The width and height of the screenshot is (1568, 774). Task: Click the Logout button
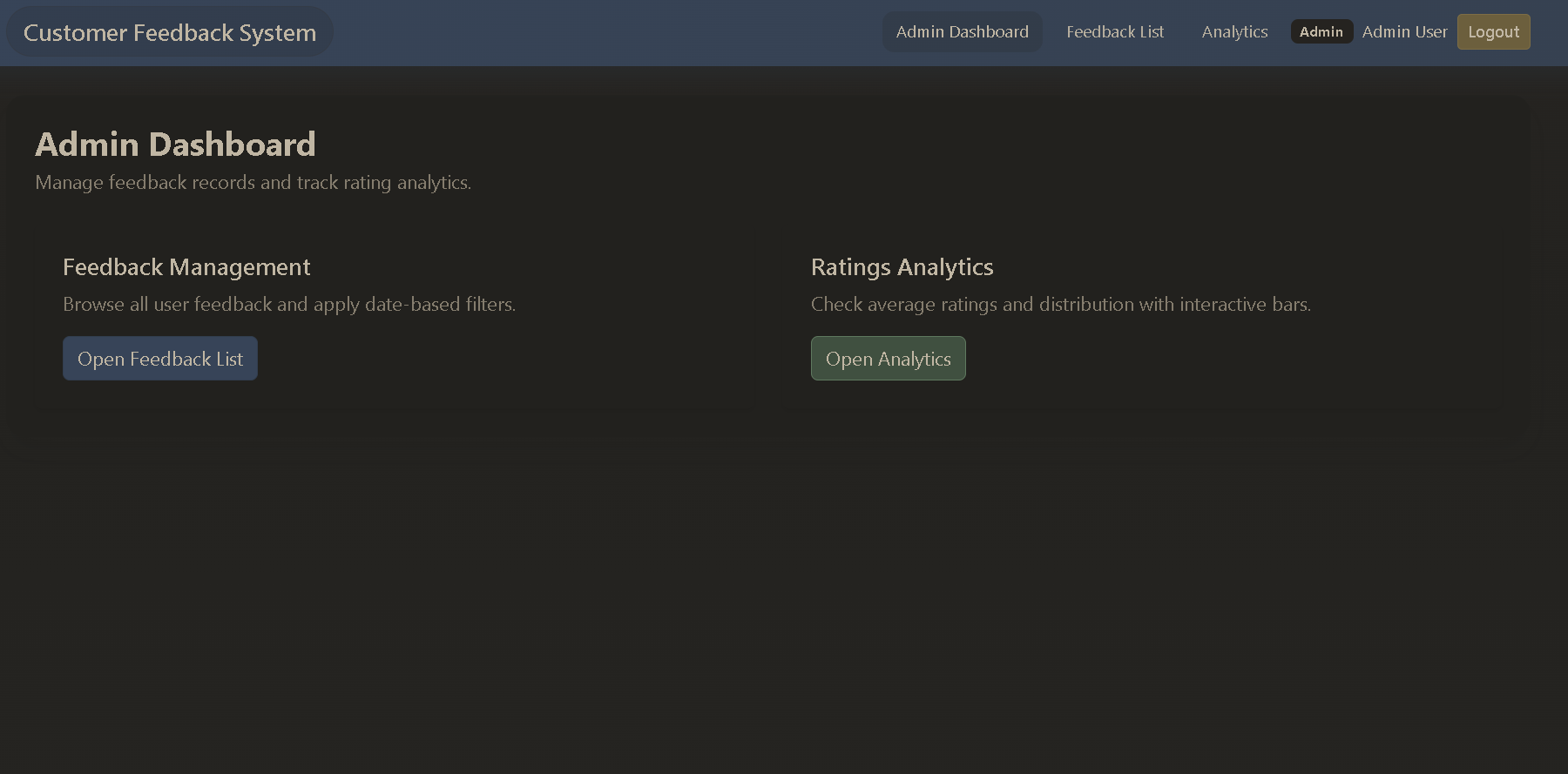tap(1493, 32)
